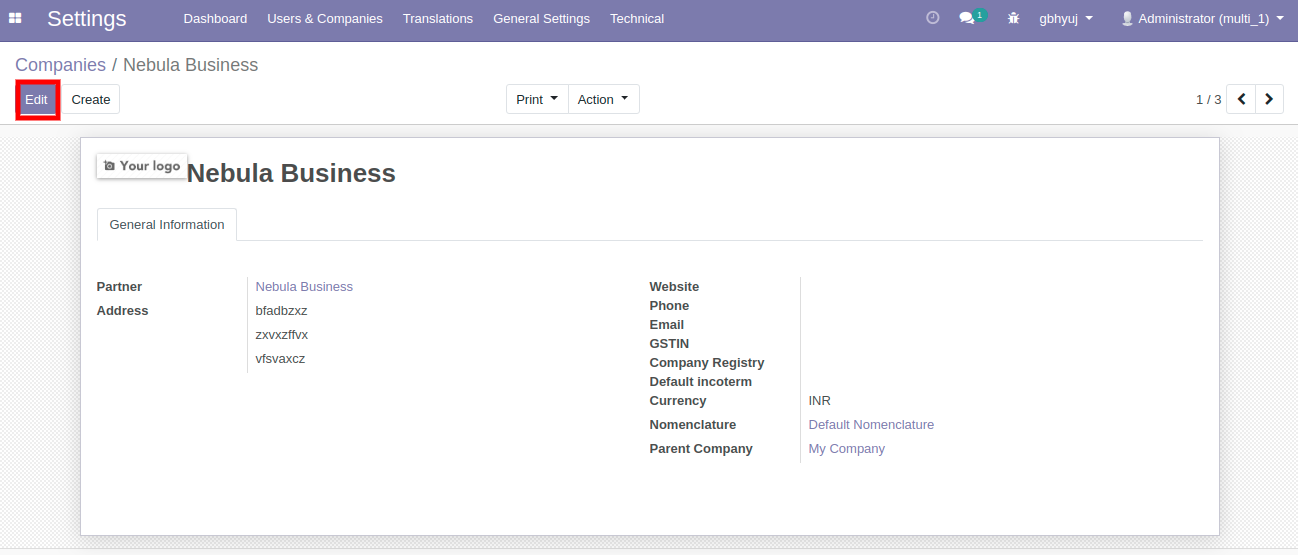The image size is (1298, 555).
Task: Open the Technical menu
Action: (x=637, y=18)
